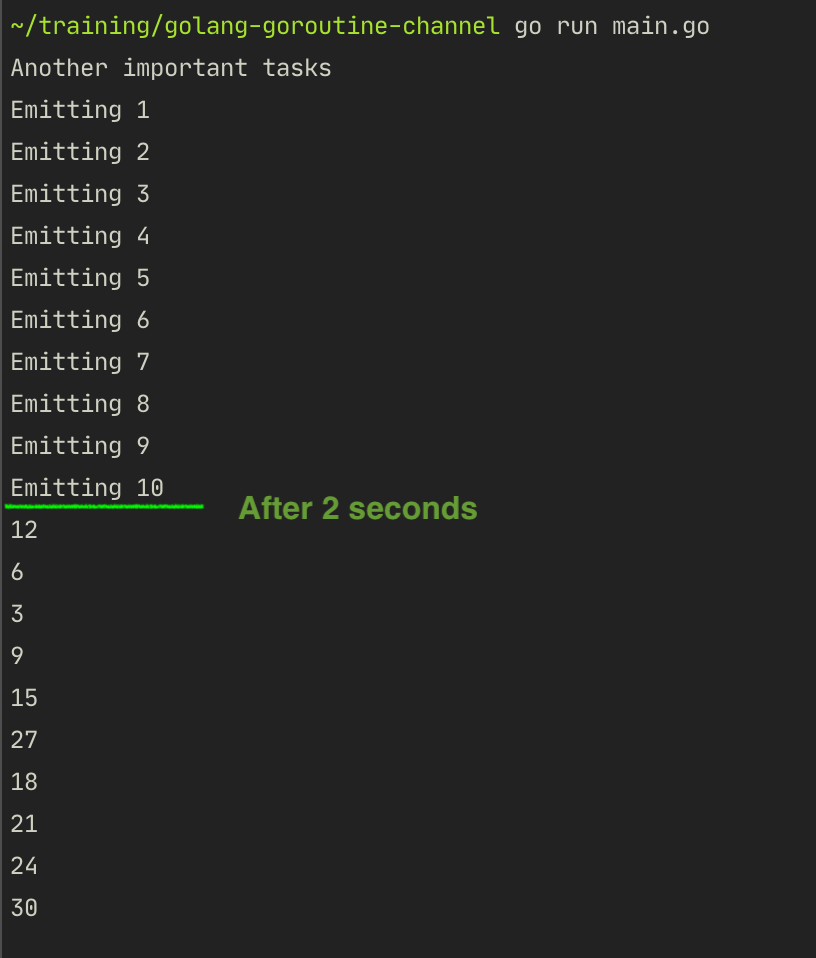Click the output value 6
The width and height of the screenshot is (816, 958).
point(17,572)
